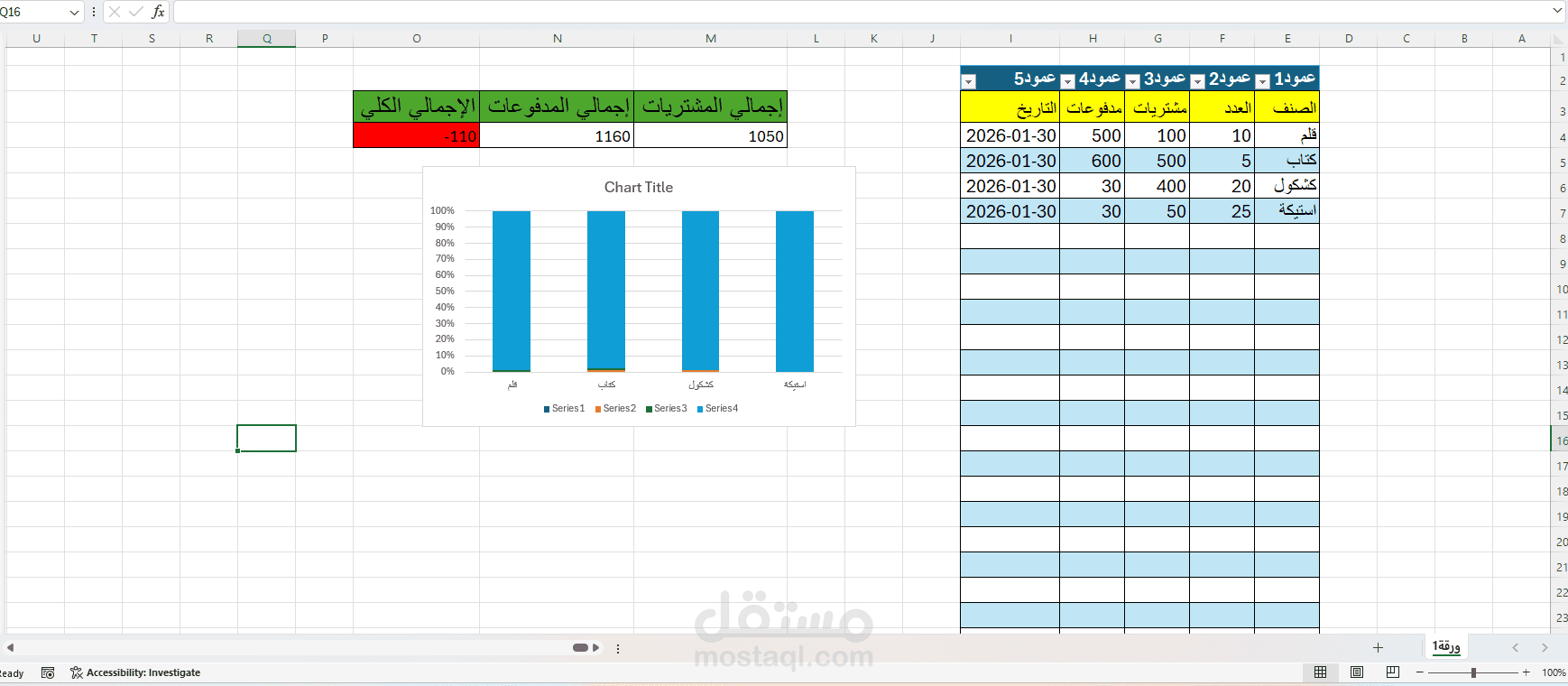Add a new sheet with plus button
Viewport: 1568px width, 686px height.
[1378, 647]
